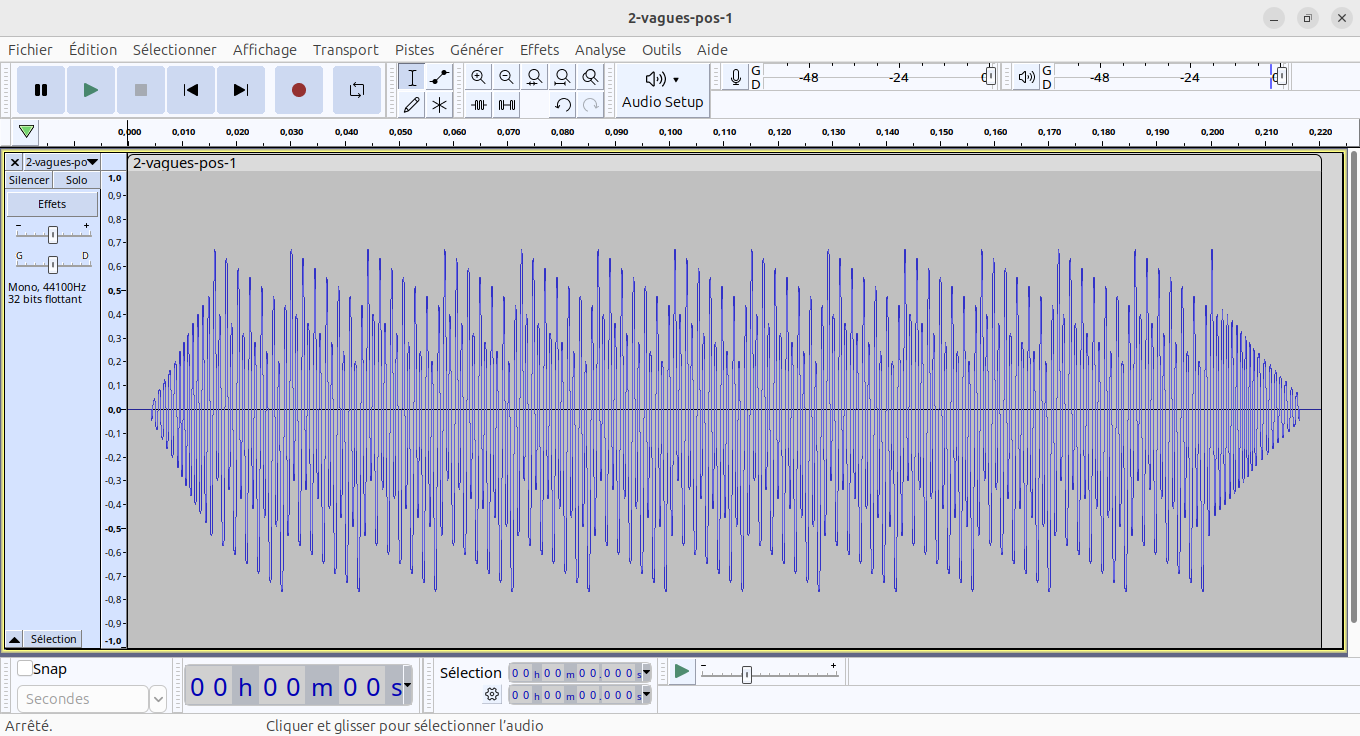Toggle Silencer mute on the track
Viewport: 1360px width, 736px height.
tap(29, 180)
